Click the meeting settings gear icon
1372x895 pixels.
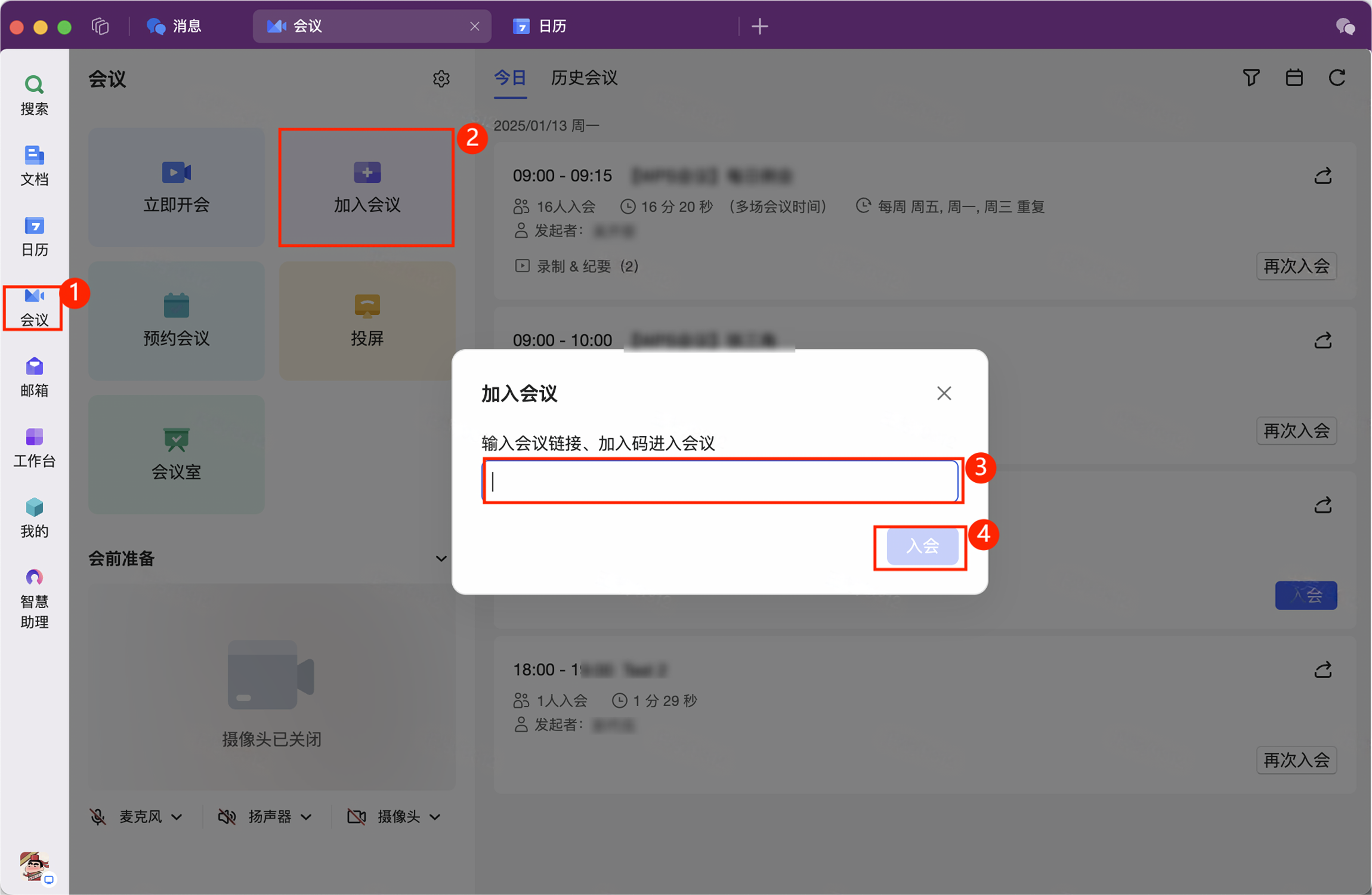[441, 78]
